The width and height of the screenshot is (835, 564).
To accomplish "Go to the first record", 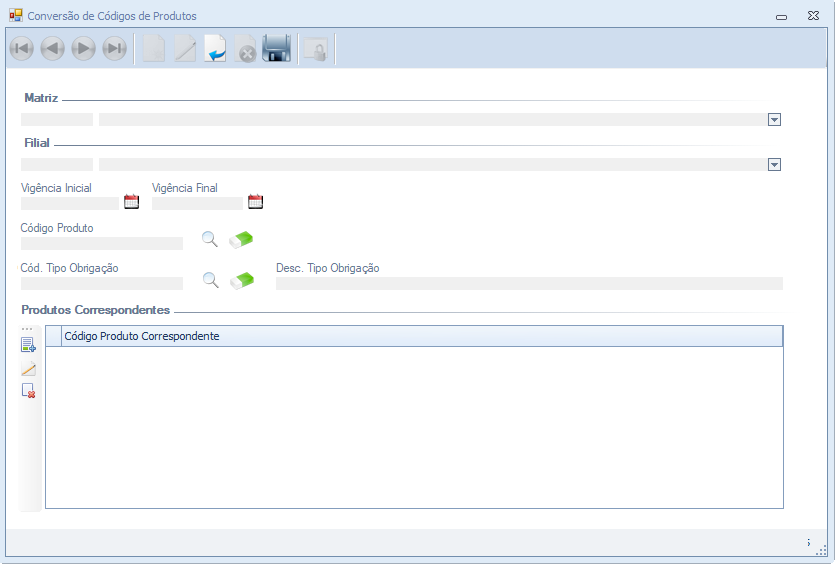I will click(x=22, y=49).
